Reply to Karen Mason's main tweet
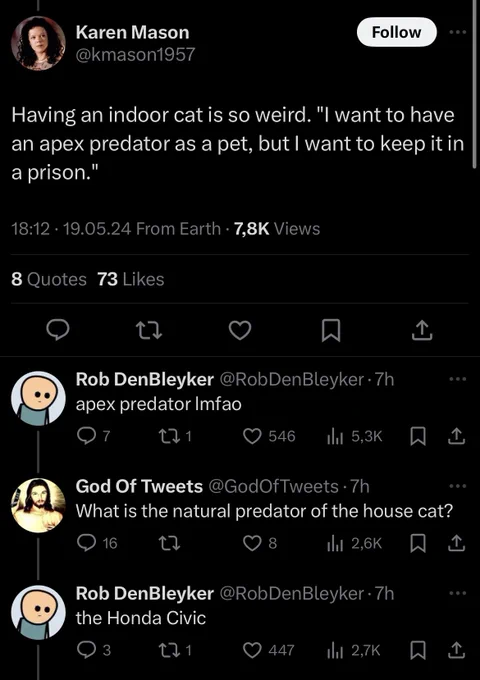 point(58,330)
